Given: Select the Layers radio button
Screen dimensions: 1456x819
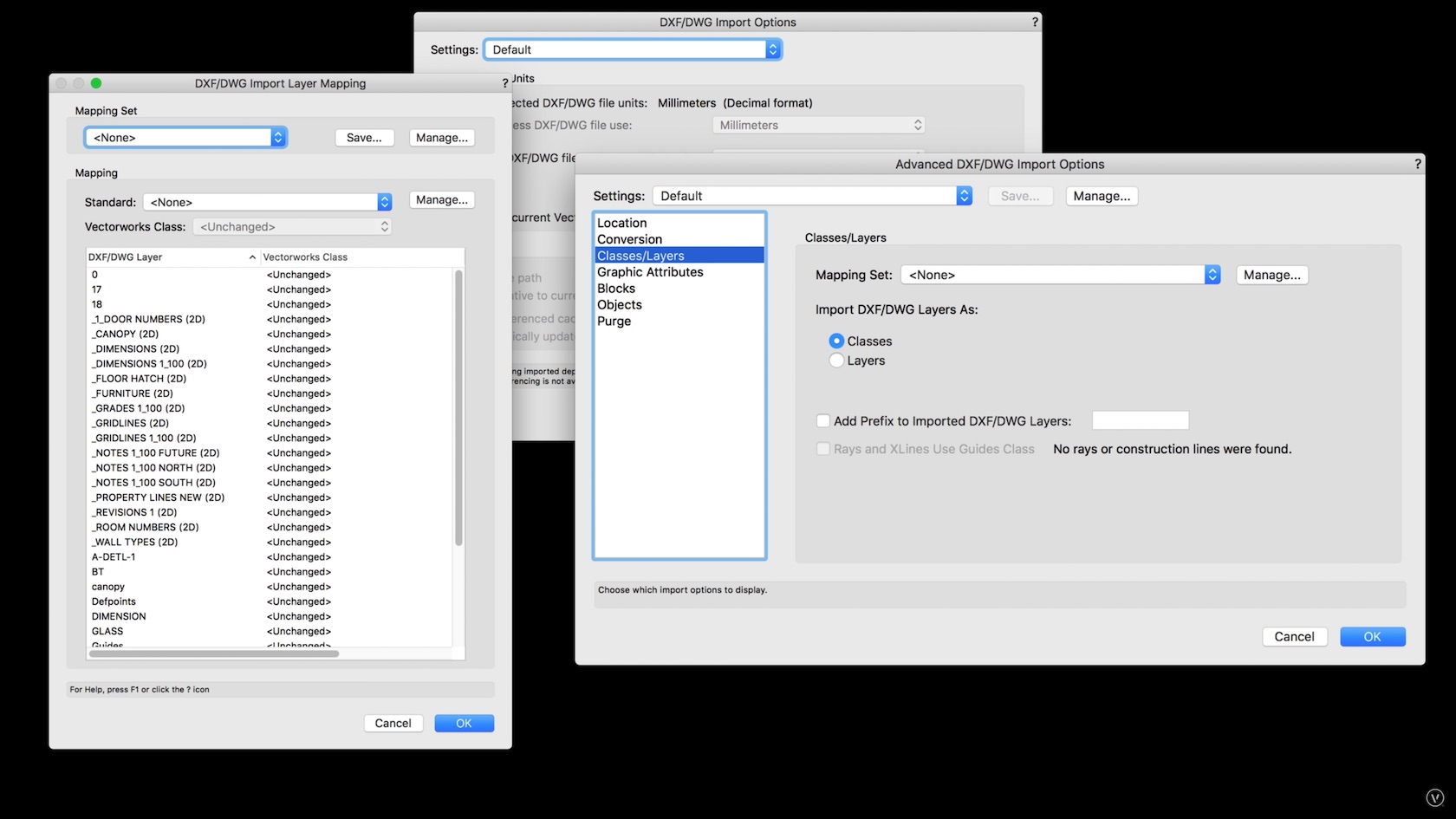Looking at the screenshot, I should point(836,361).
